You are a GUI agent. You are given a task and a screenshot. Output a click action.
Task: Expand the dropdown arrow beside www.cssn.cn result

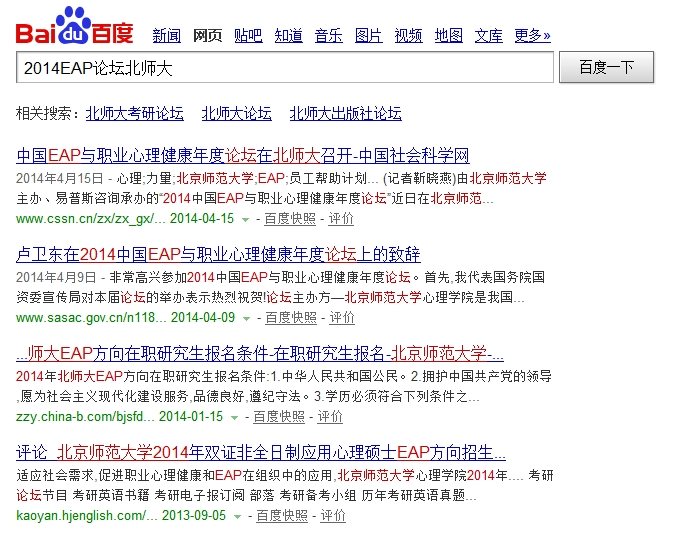click(245, 219)
